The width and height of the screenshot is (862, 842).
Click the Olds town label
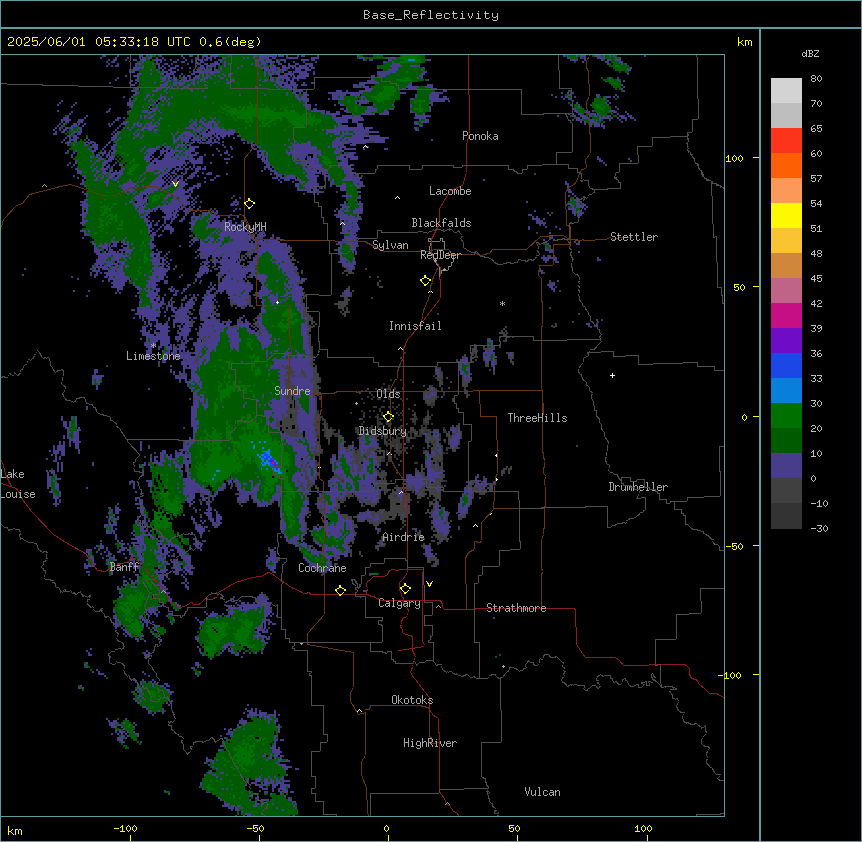(x=388, y=394)
